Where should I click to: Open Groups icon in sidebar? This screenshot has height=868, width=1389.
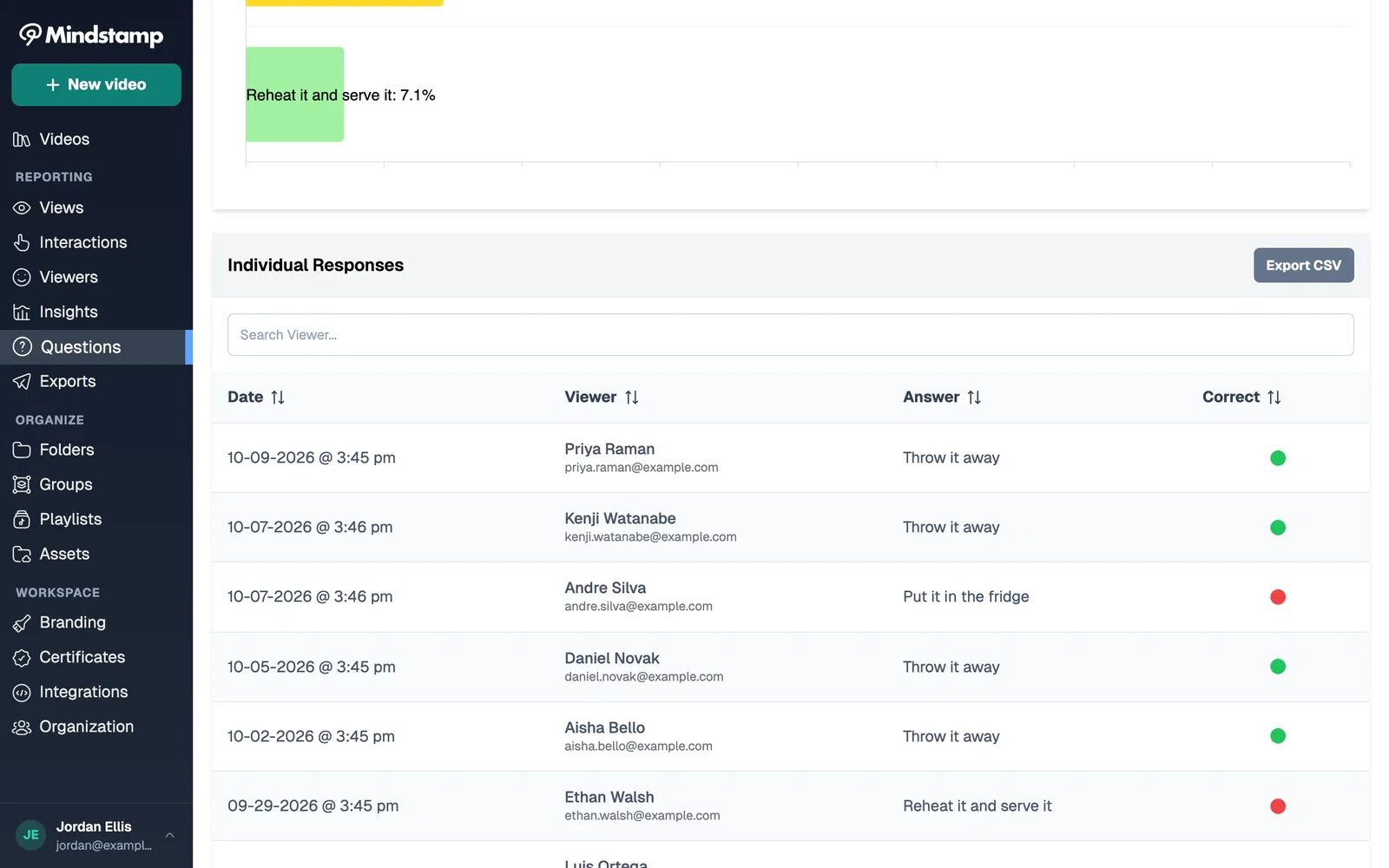[x=22, y=485]
